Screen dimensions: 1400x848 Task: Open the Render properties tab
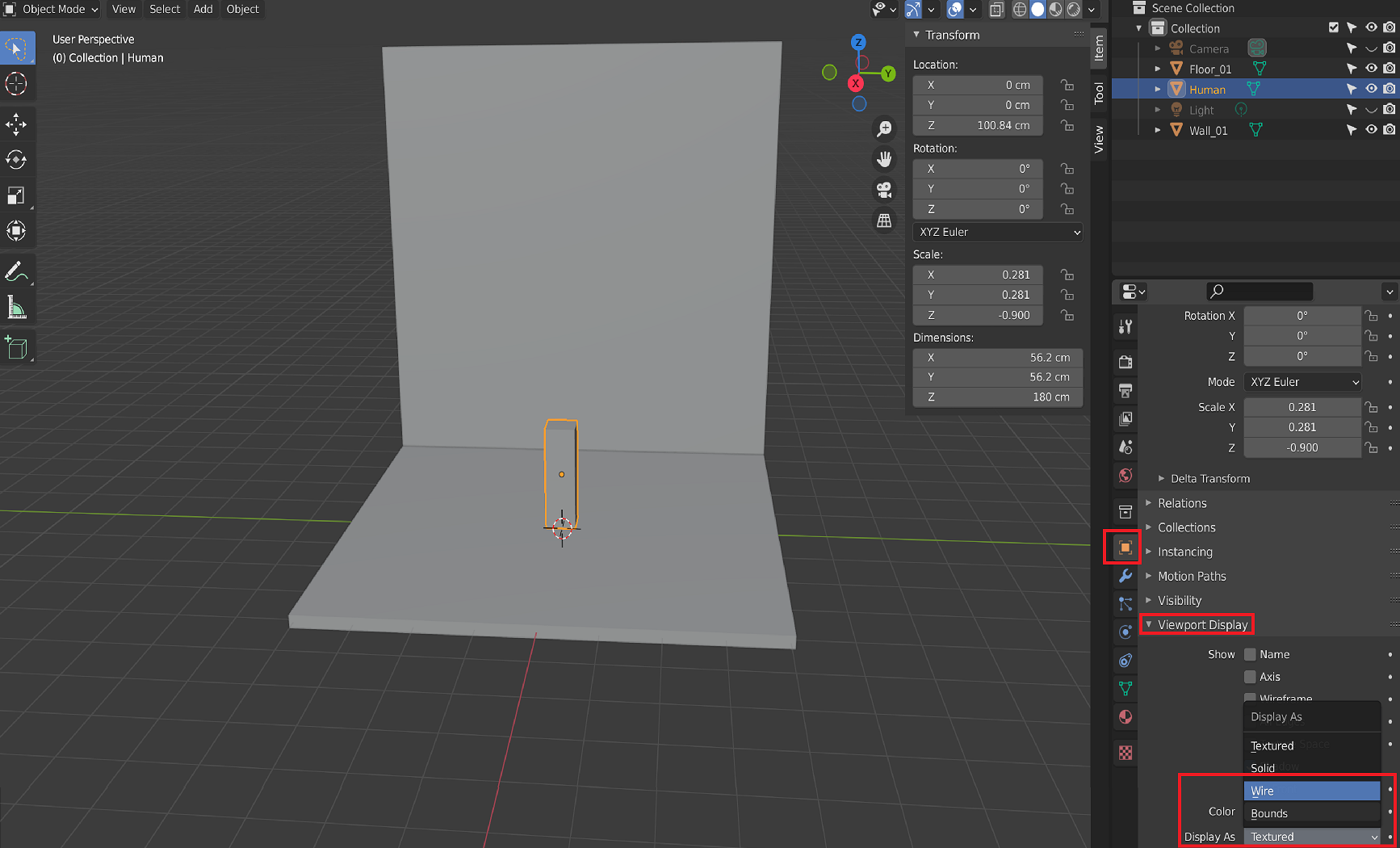click(1125, 362)
